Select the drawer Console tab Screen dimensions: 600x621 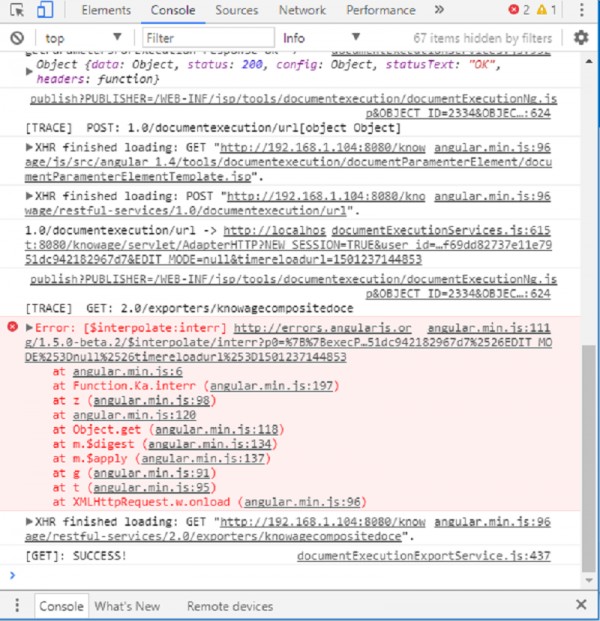(61, 606)
